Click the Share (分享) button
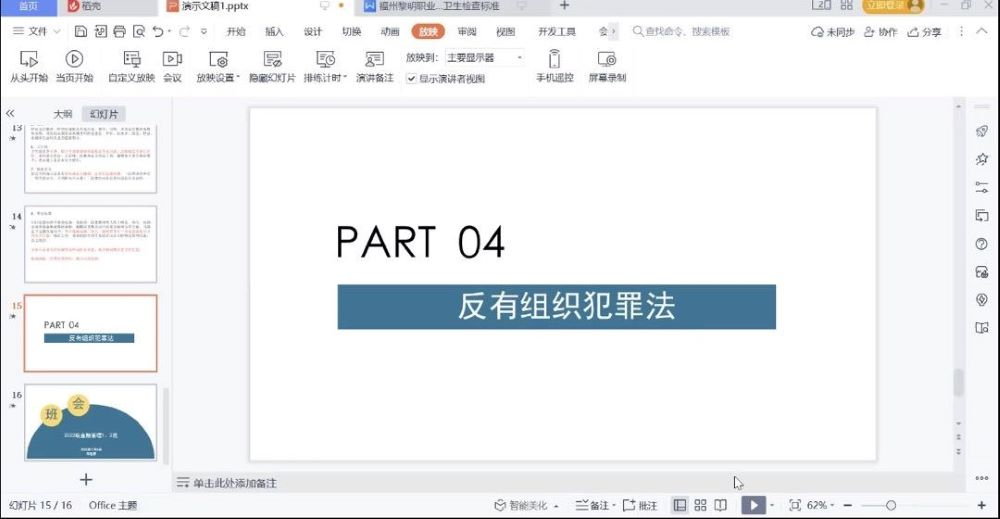The width and height of the screenshot is (1000, 519). point(924,32)
